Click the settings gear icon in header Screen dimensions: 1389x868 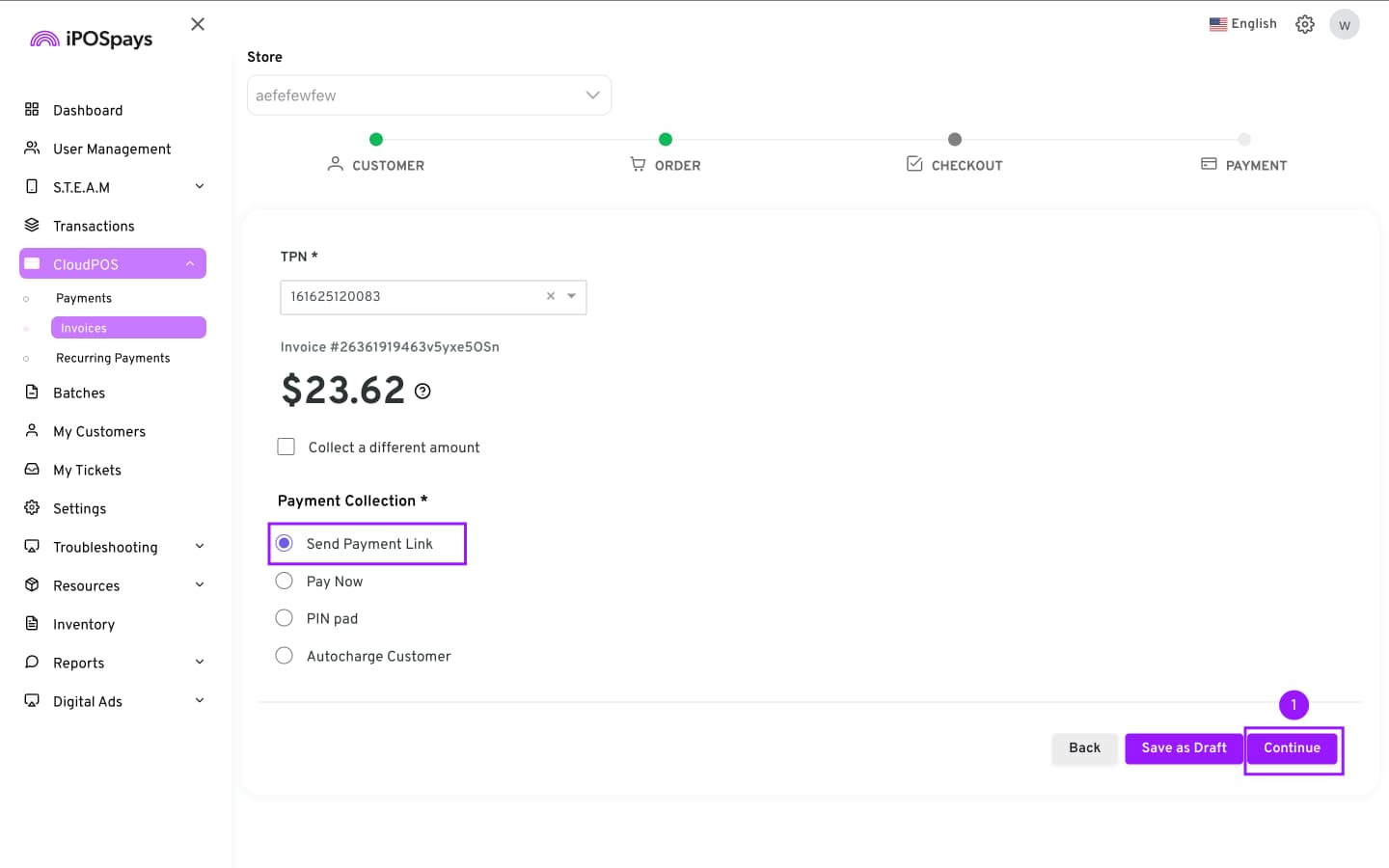click(1304, 24)
